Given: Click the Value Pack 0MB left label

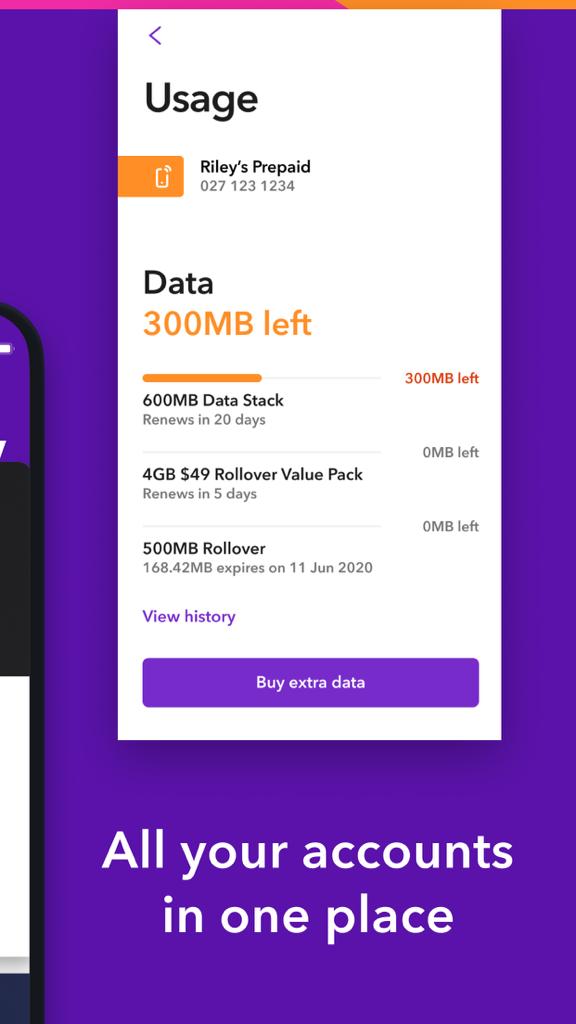Looking at the screenshot, I should (451, 452).
